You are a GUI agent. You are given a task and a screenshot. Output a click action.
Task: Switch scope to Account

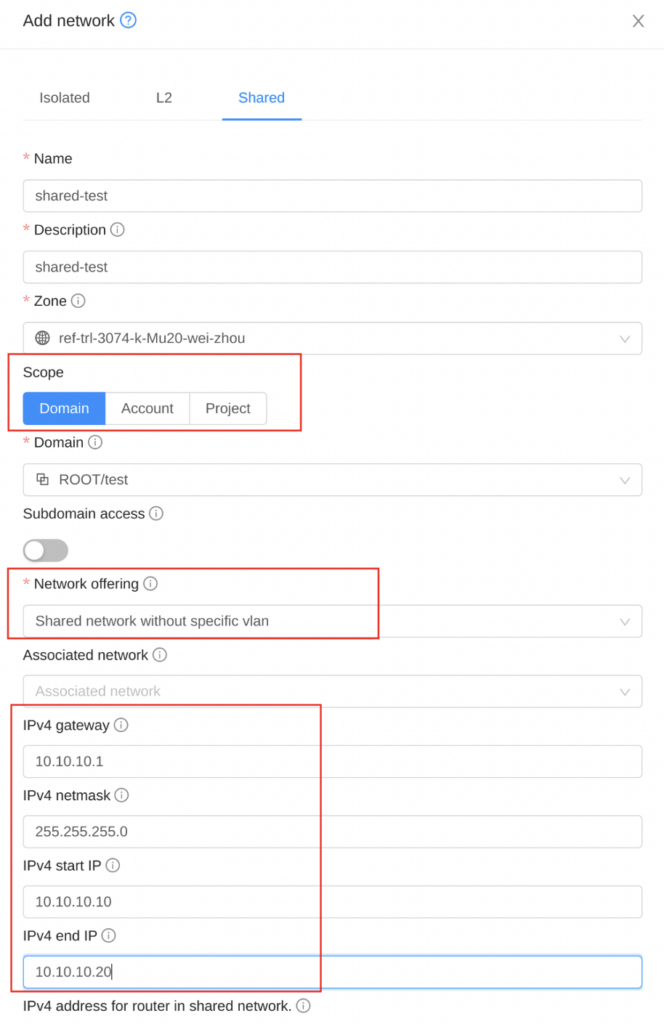(x=147, y=408)
